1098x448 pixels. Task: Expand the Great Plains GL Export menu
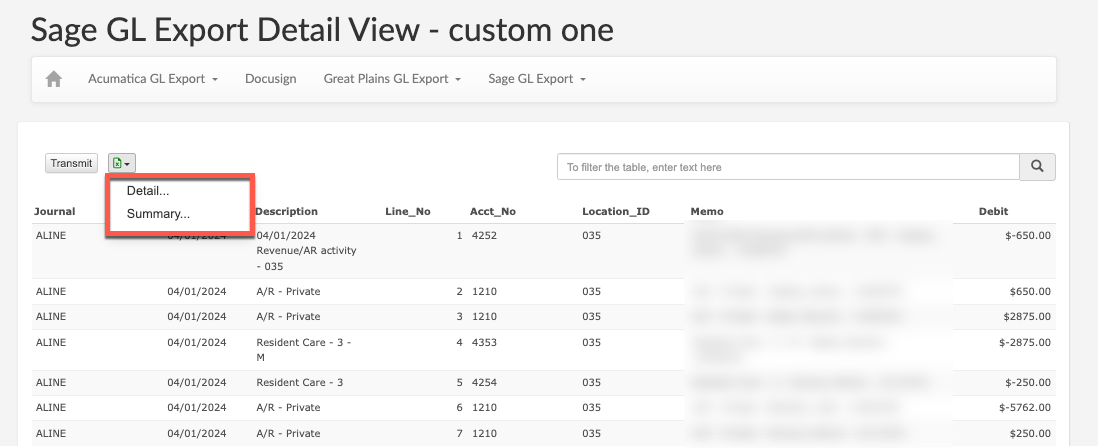[392, 79]
